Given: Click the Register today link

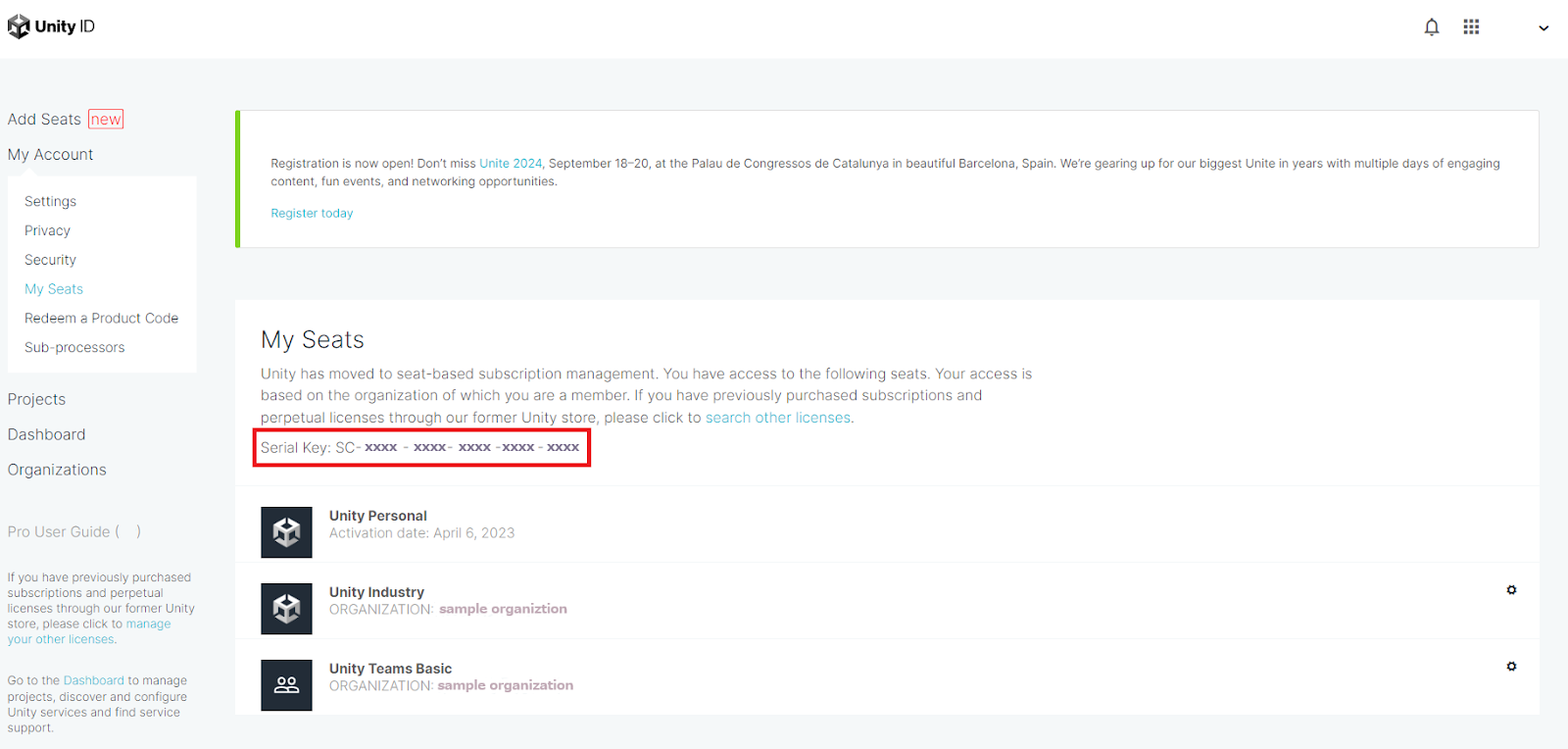Looking at the screenshot, I should 312,214.
